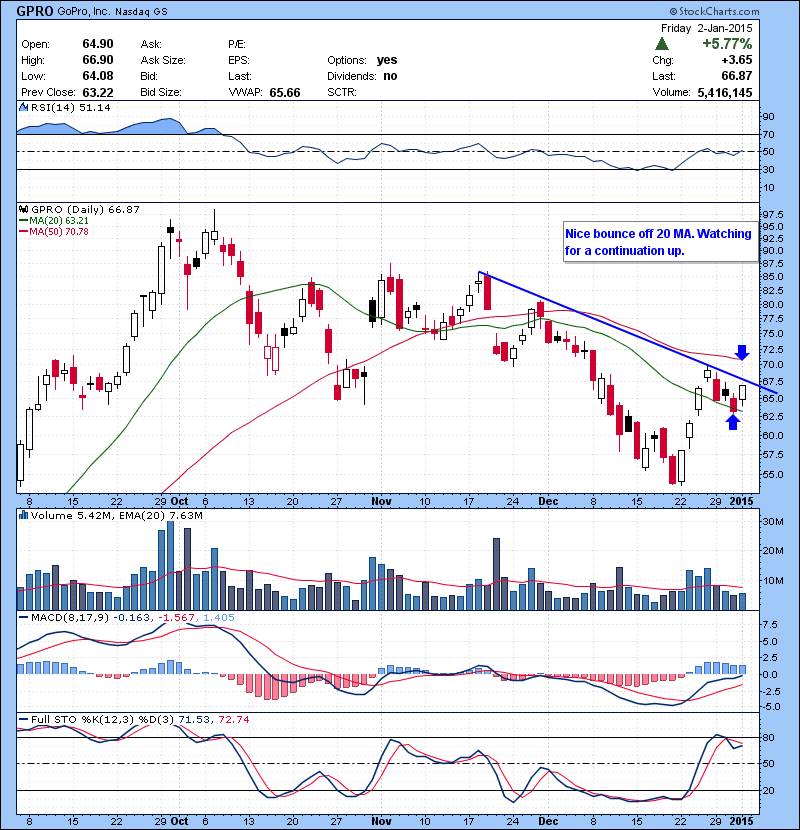Image resolution: width=800 pixels, height=830 pixels.
Task: Click the GPRO (Daily) candlestick legend icon
Action: pos(24,209)
